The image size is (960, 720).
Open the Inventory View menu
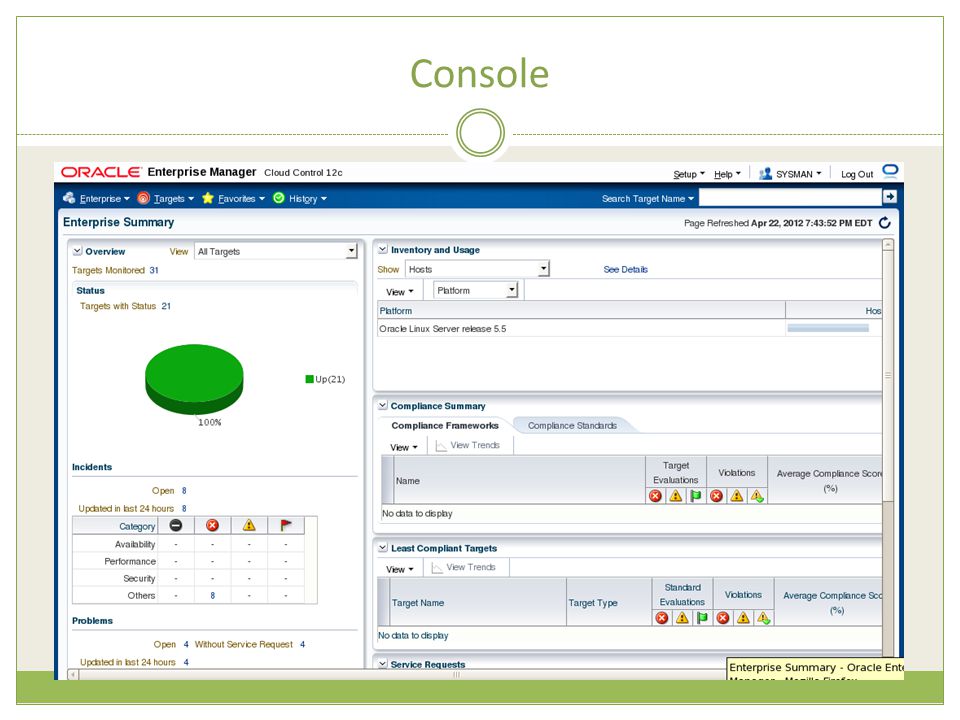coord(400,292)
